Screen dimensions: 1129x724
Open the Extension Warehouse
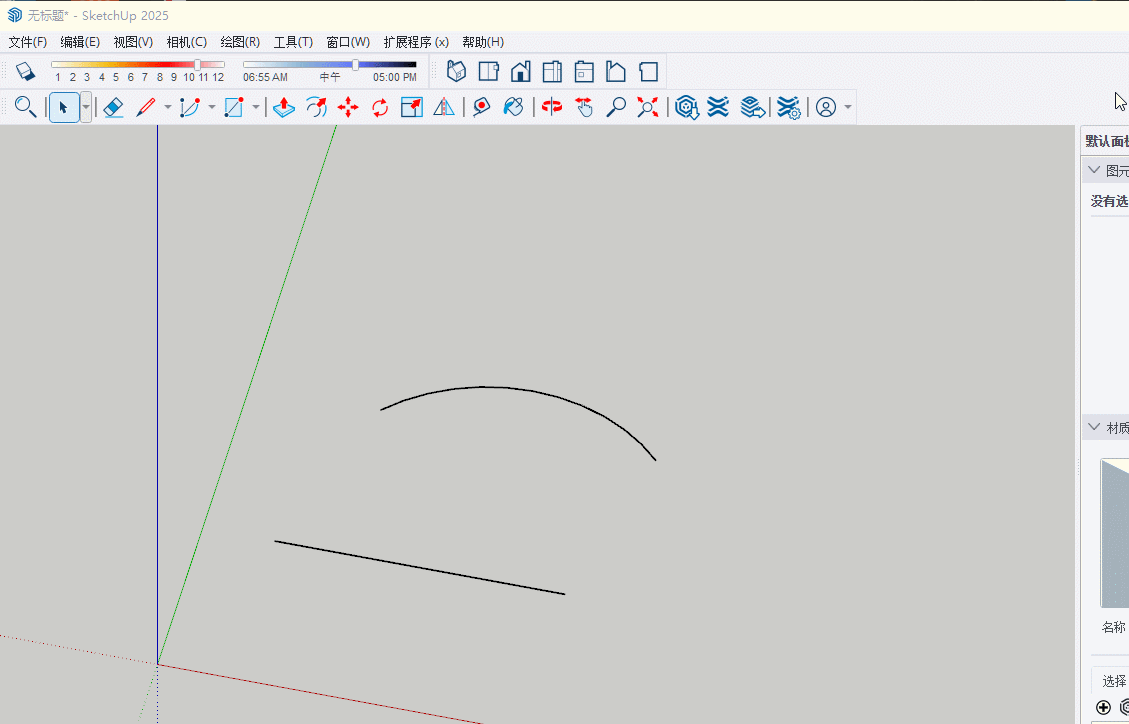pyautogui.click(x=718, y=107)
